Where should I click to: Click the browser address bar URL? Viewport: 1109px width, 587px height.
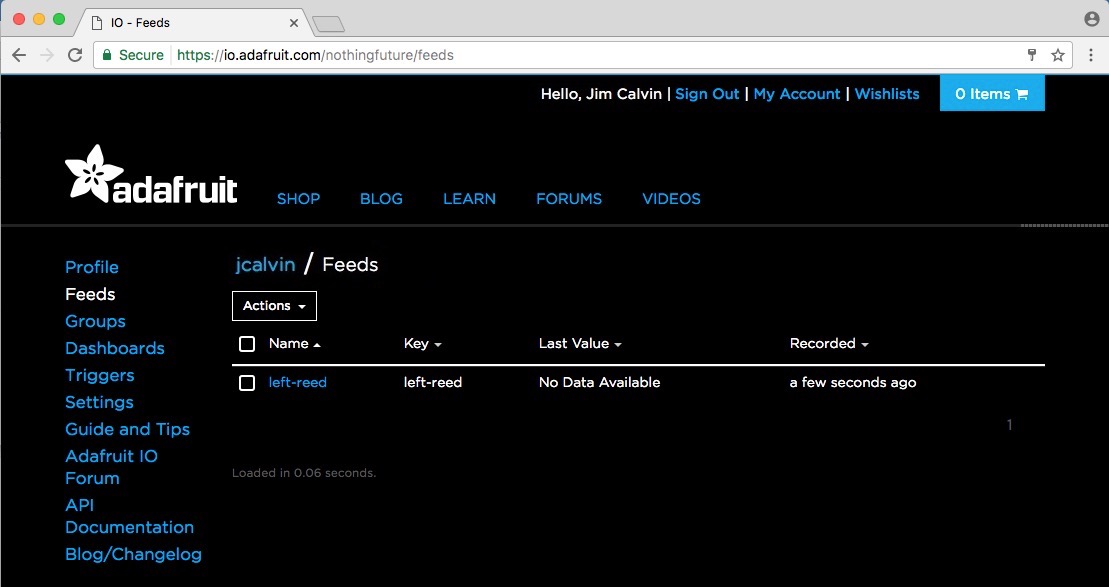[315, 55]
